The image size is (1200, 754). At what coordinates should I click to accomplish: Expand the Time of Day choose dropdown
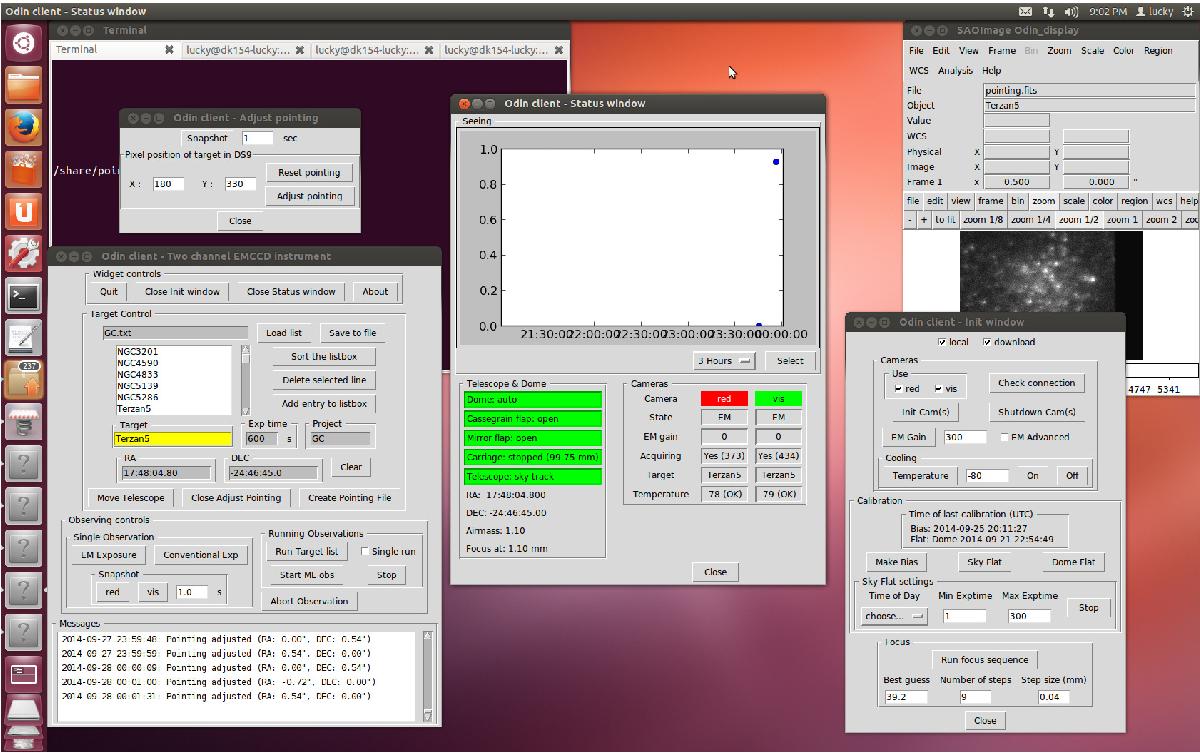pyautogui.click(x=894, y=616)
